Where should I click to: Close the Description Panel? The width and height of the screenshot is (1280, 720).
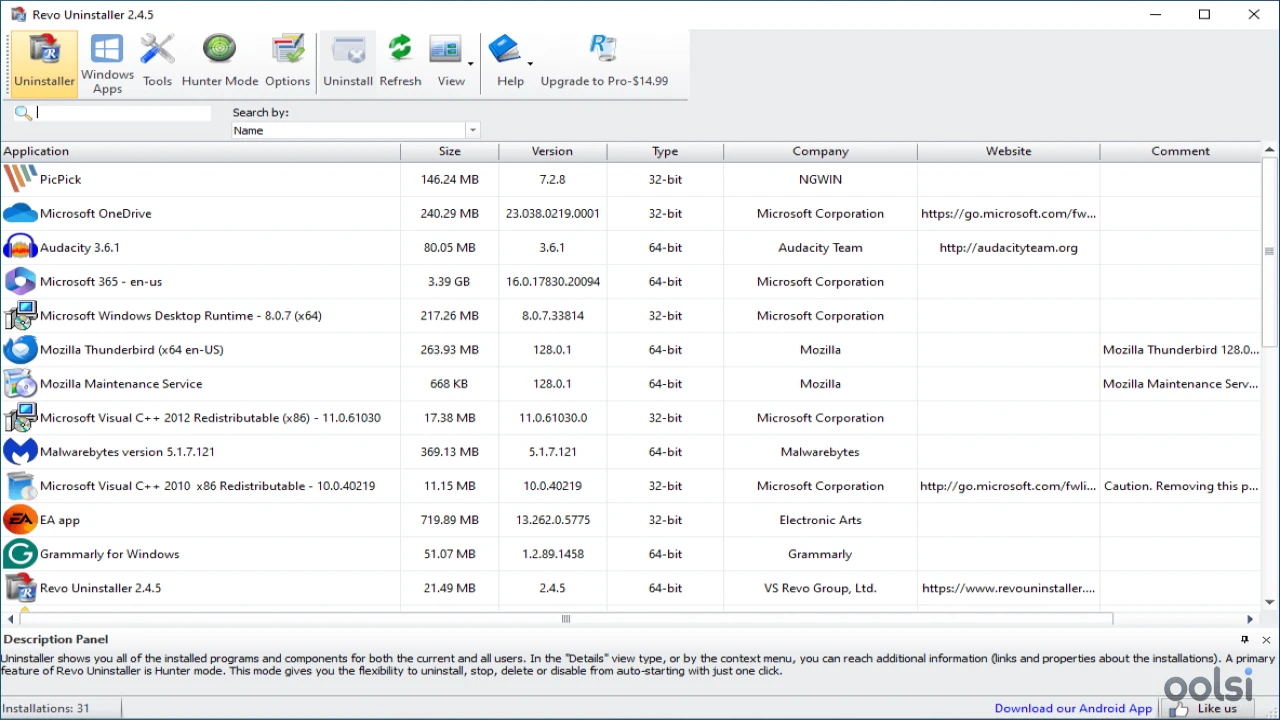(x=1266, y=639)
